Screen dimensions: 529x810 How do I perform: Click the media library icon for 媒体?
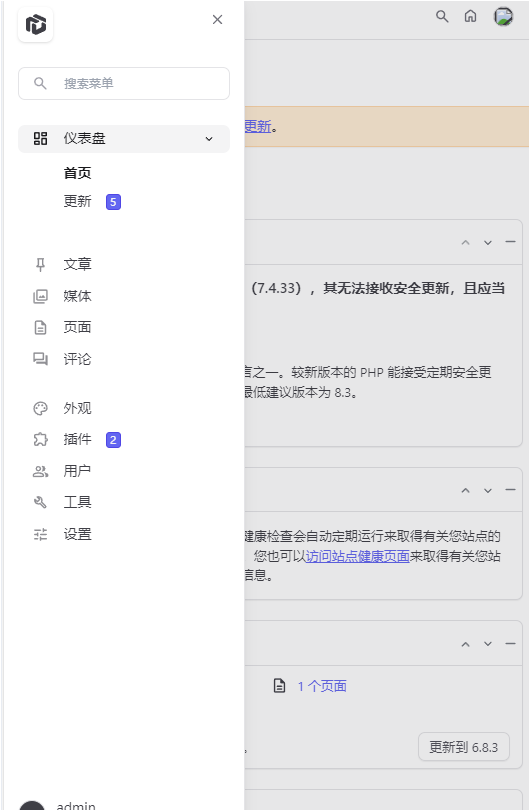[x=40, y=296]
